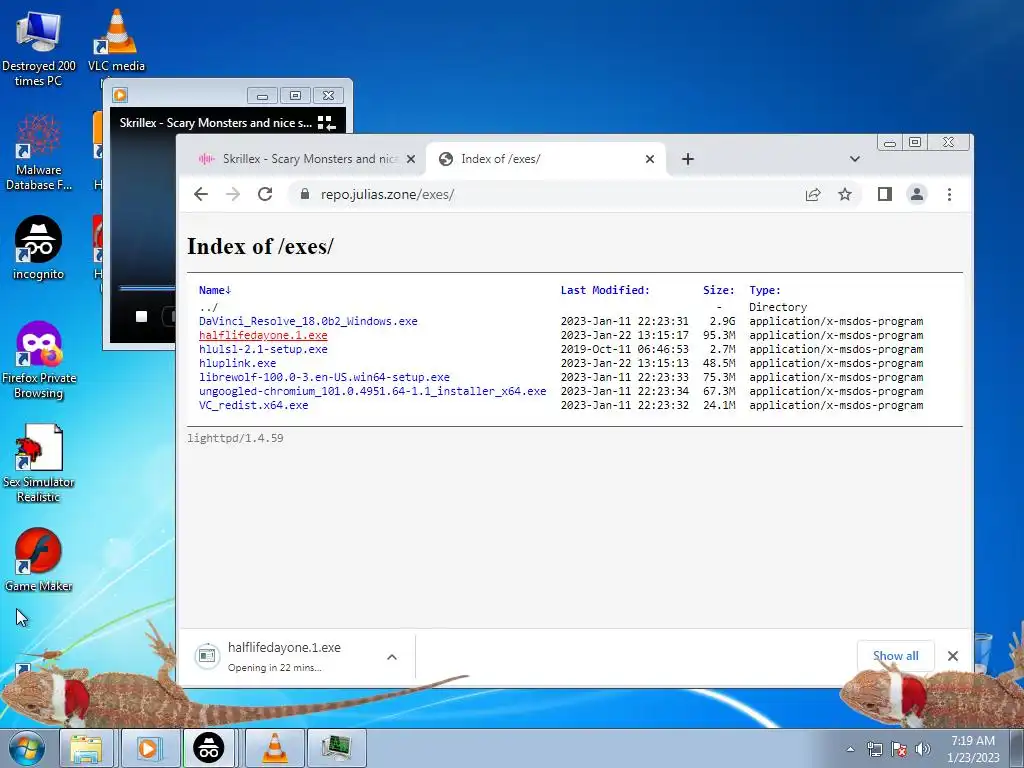Switch media player to now playing view icon
This screenshot has height=768, width=1024.
point(326,123)
